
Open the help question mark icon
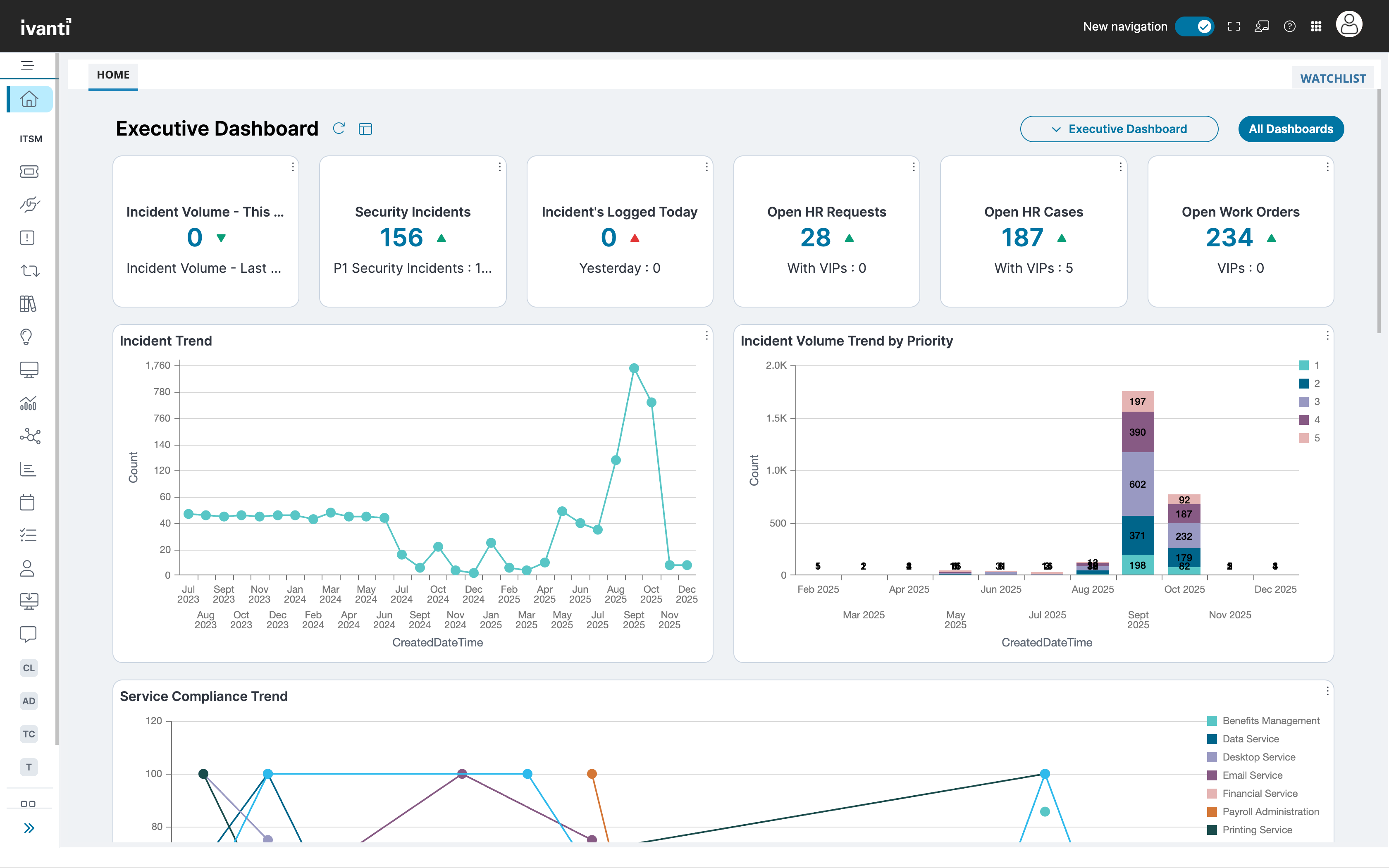tap(1290, 26)
